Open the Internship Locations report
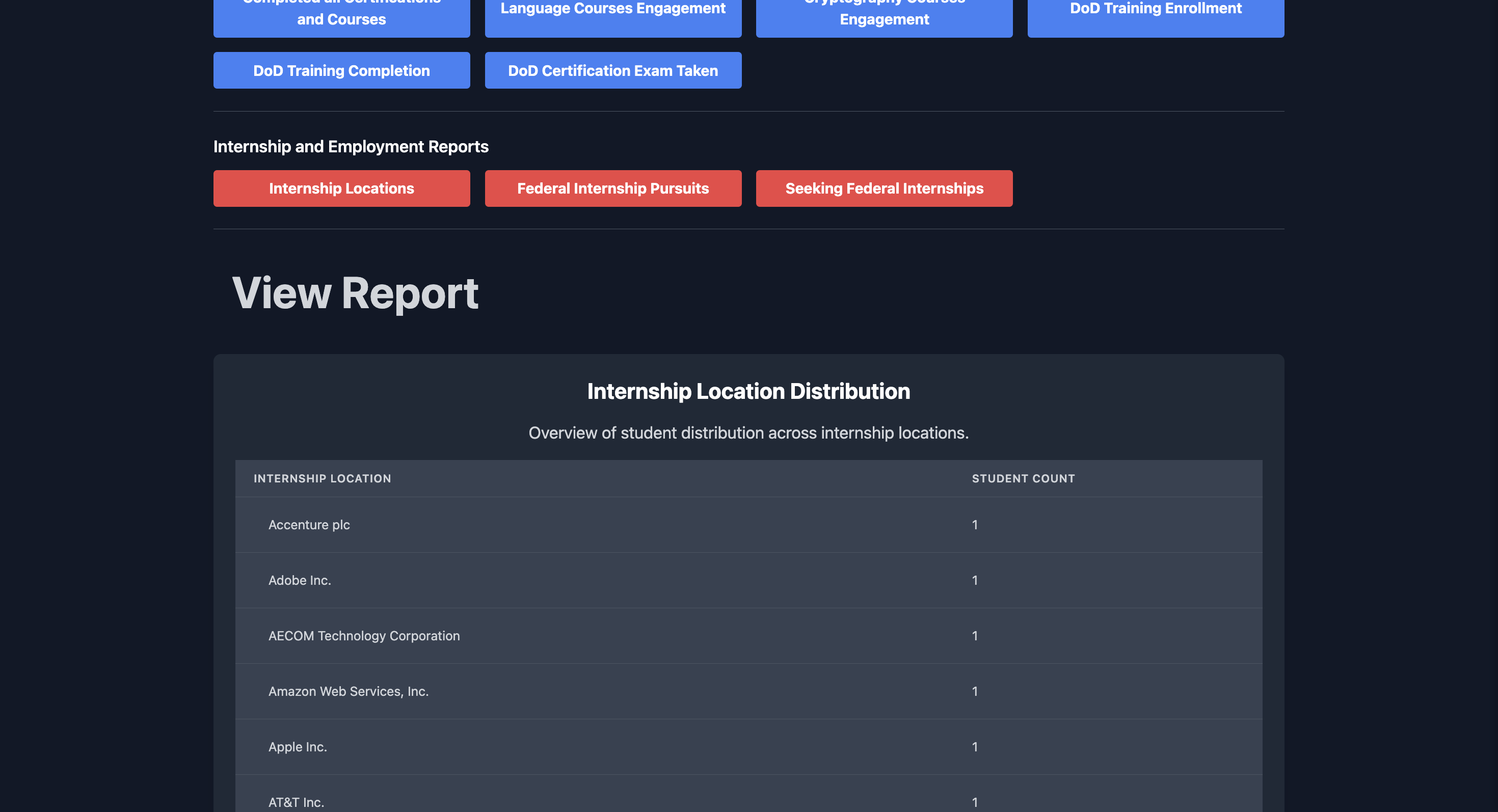 [341, 188]
